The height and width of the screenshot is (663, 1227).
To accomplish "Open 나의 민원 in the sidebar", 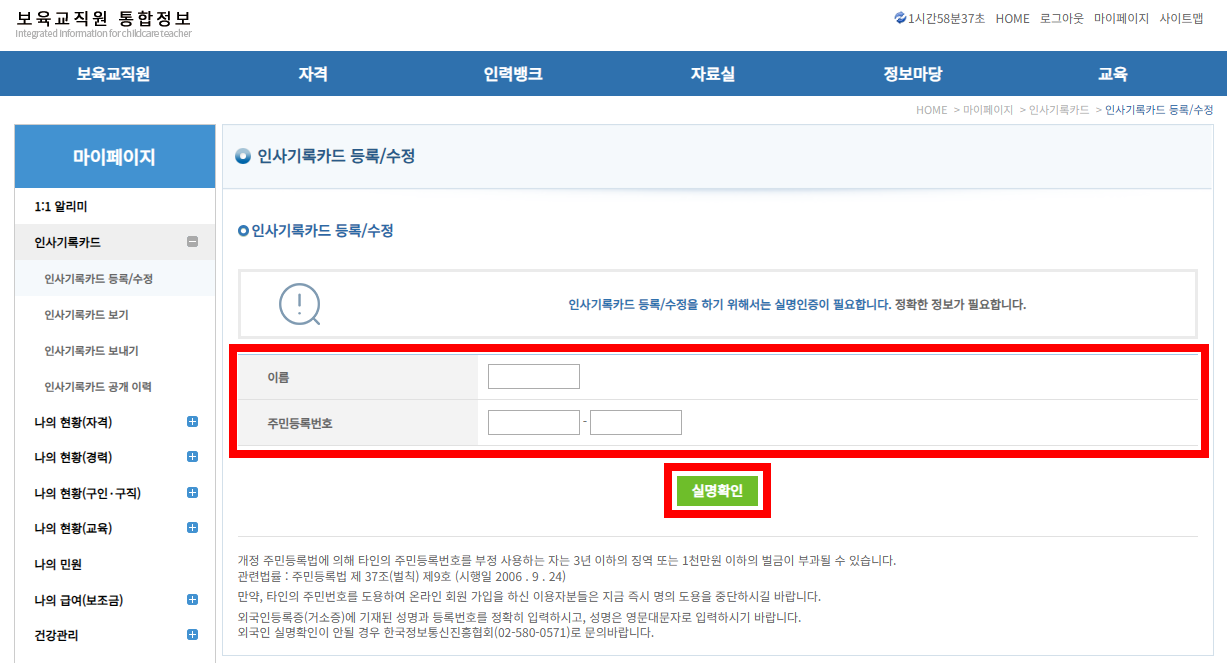I will coord(58,564).
